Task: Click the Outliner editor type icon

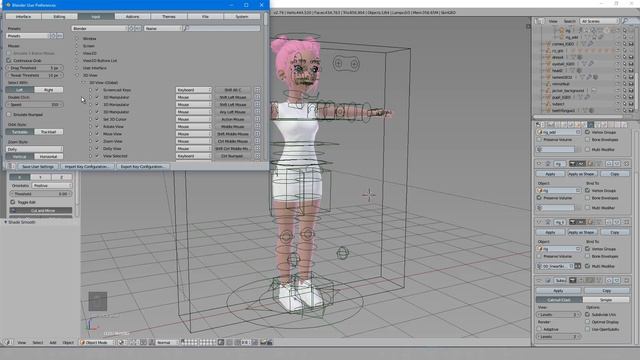Action: (540, 21)
